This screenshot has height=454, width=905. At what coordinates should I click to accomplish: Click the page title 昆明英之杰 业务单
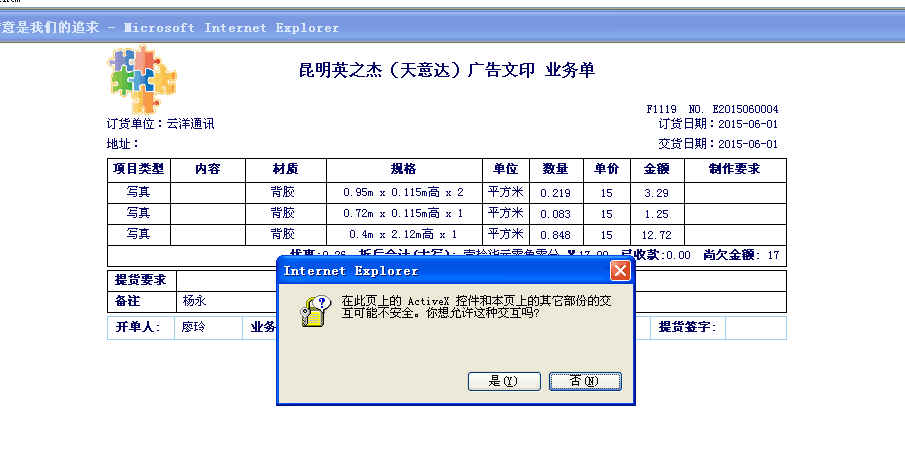click(x=447, y=70)
